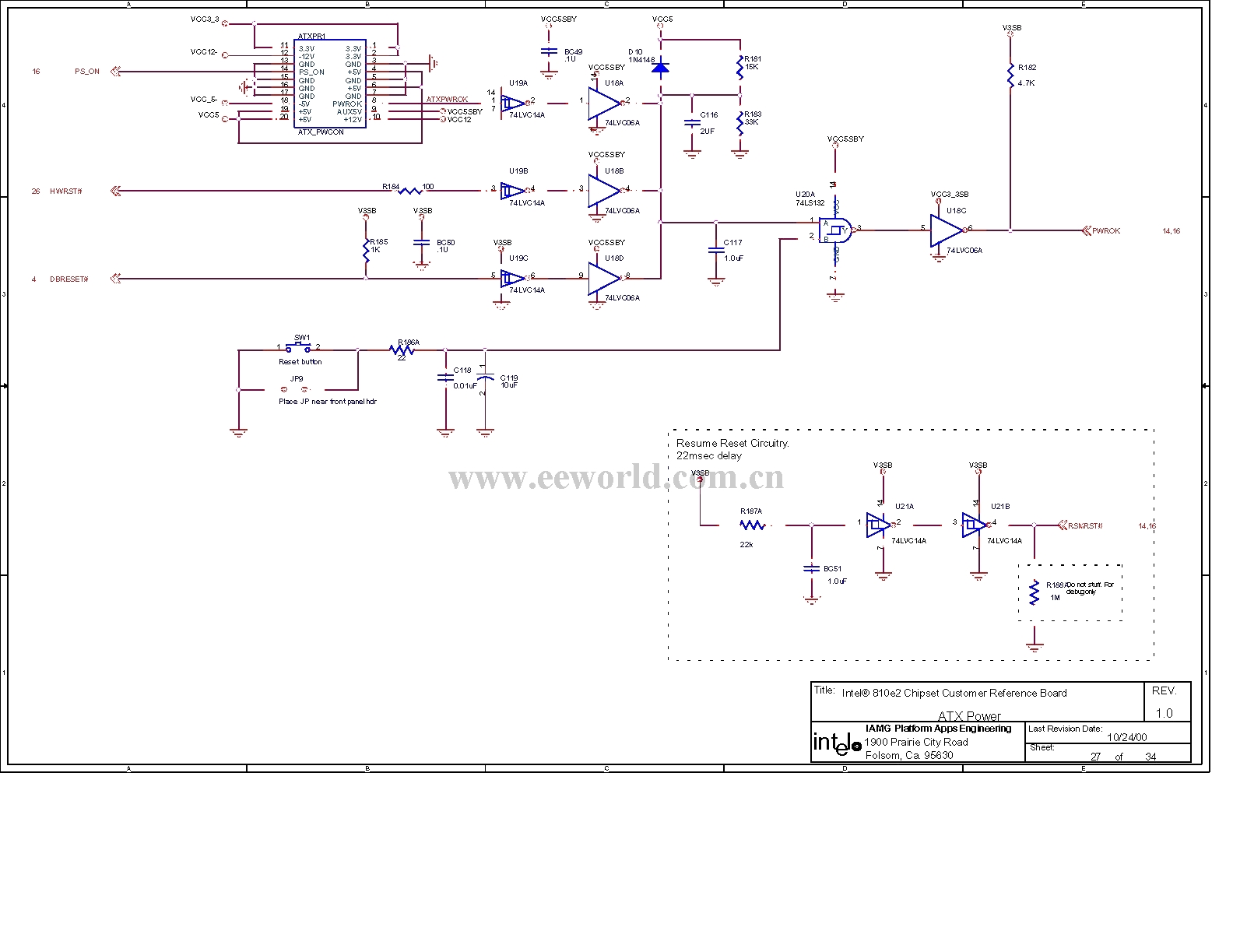Viewport: 1233px width, 952px height.
Task: Click the U21B Schmitt inverter symbol
Action: click(x=975, y=525)
